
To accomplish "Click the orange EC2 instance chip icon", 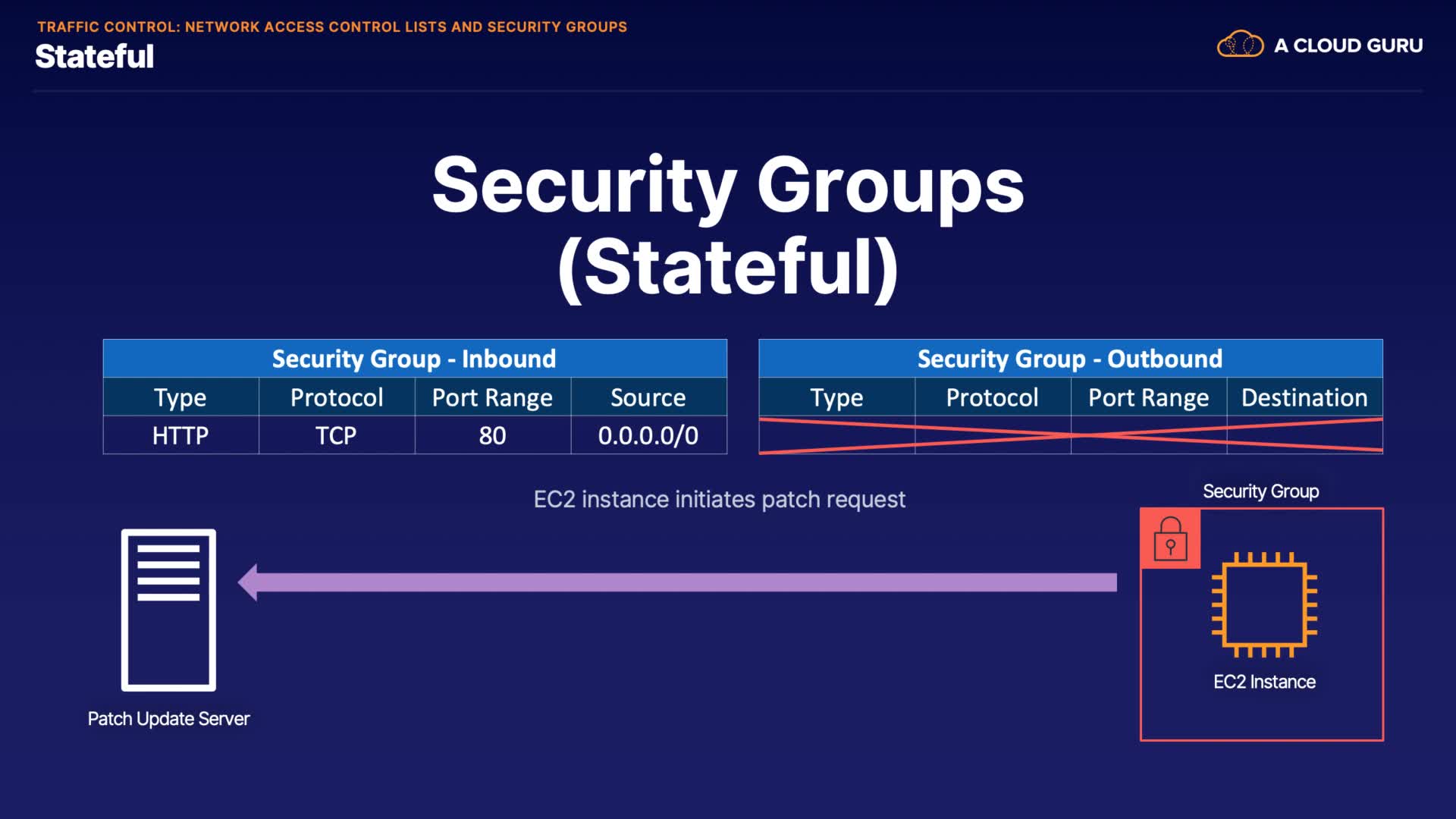I will [1264, 605].
